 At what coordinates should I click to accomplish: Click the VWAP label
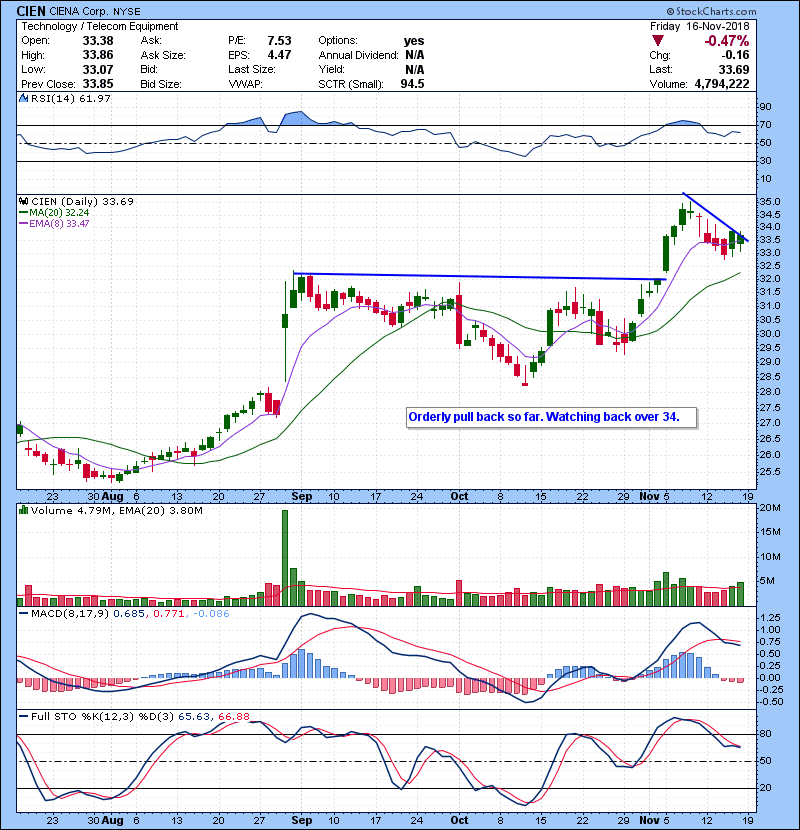(245, 84)
